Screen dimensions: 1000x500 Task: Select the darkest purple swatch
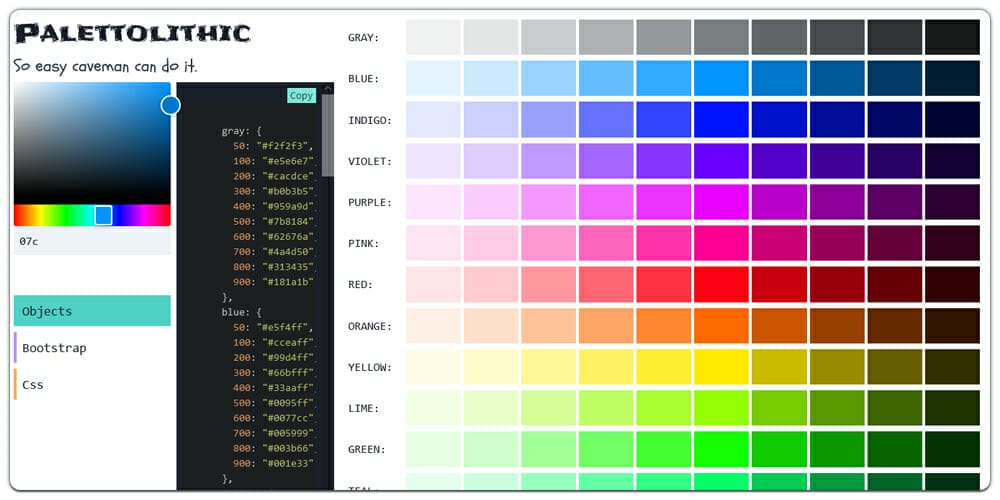[x=952, y=202]
